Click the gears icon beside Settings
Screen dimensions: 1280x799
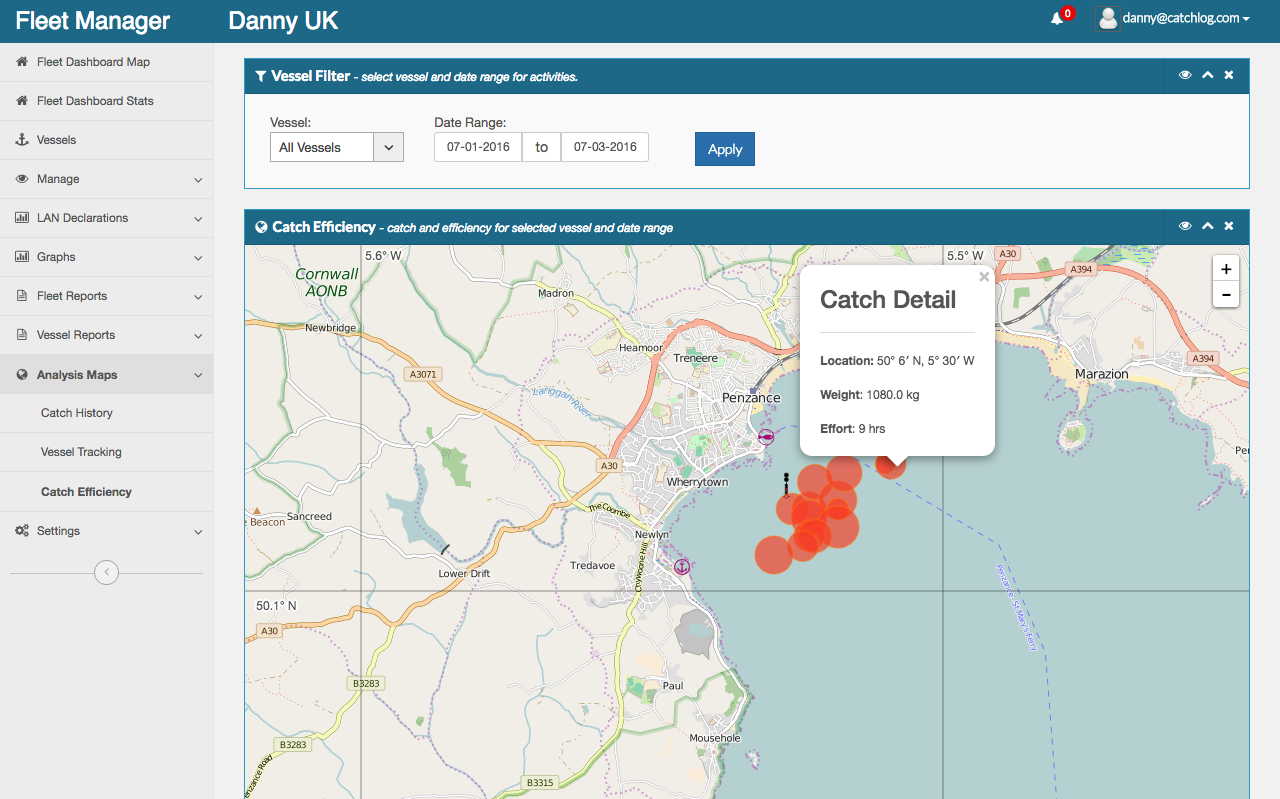22,531
